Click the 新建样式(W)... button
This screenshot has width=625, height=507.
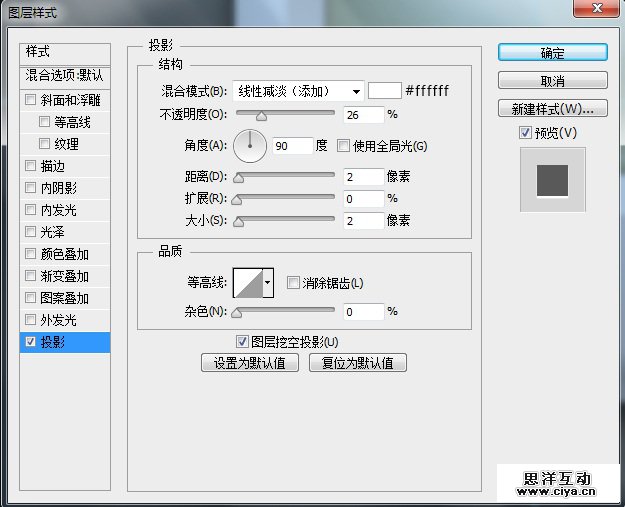552,108
